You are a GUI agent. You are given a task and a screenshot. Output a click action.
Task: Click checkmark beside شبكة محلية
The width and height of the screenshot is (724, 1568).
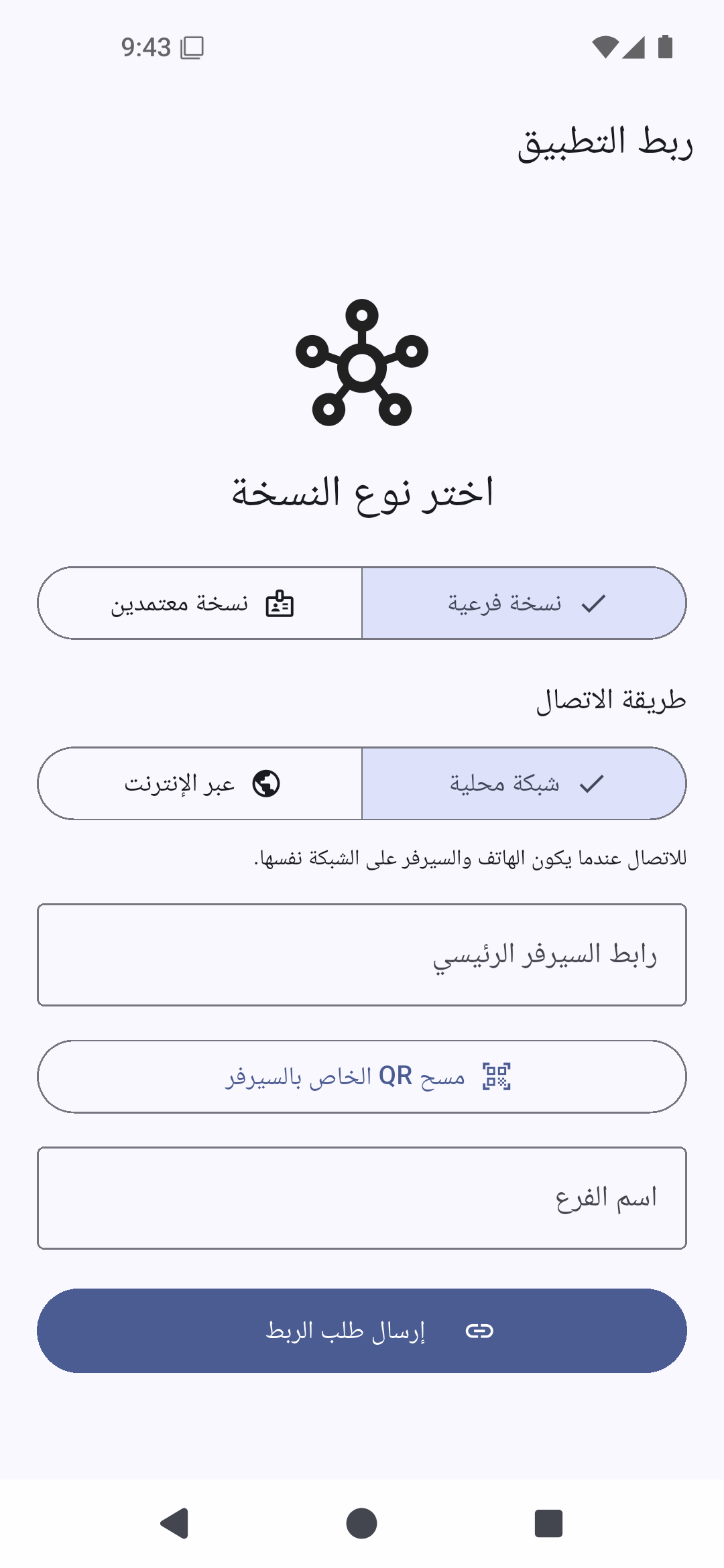tap(592, 783)
